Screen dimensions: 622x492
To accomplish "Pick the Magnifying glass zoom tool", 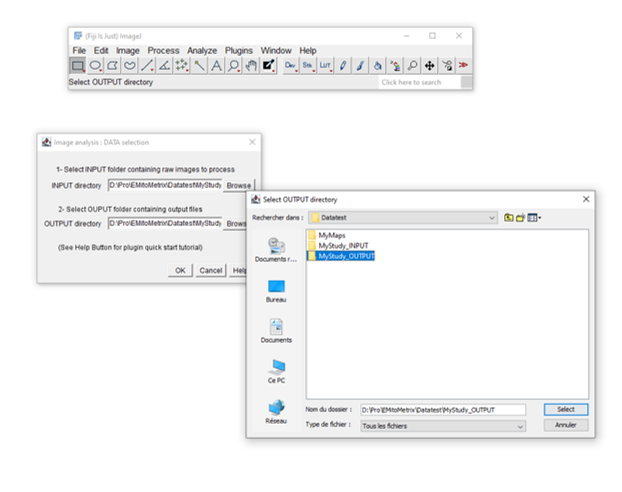I will coord(233,65).
